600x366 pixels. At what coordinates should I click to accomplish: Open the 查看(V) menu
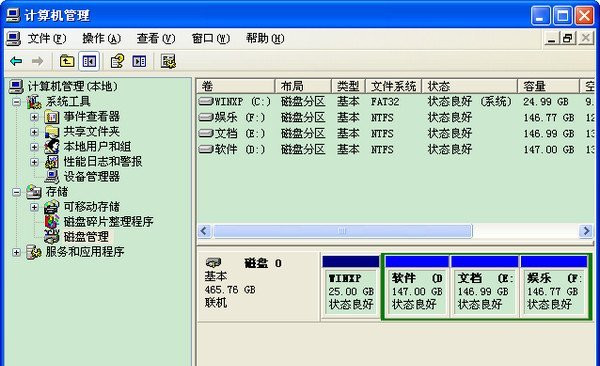[156, 39]
